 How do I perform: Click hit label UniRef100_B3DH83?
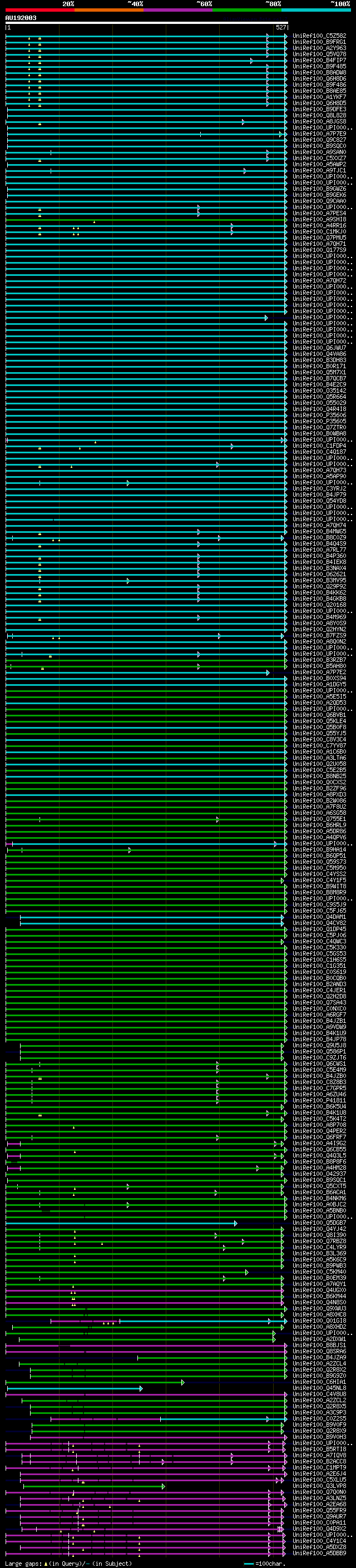point(319,360)
